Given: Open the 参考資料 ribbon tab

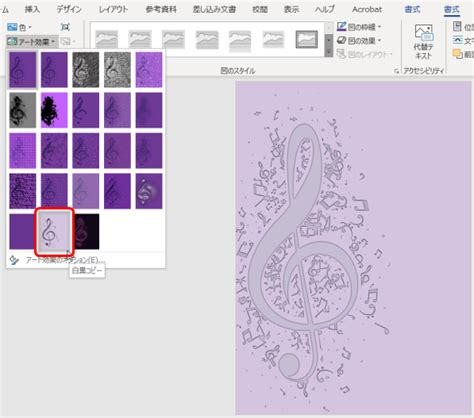Looking at the screenshot, I should coord(161,9).
